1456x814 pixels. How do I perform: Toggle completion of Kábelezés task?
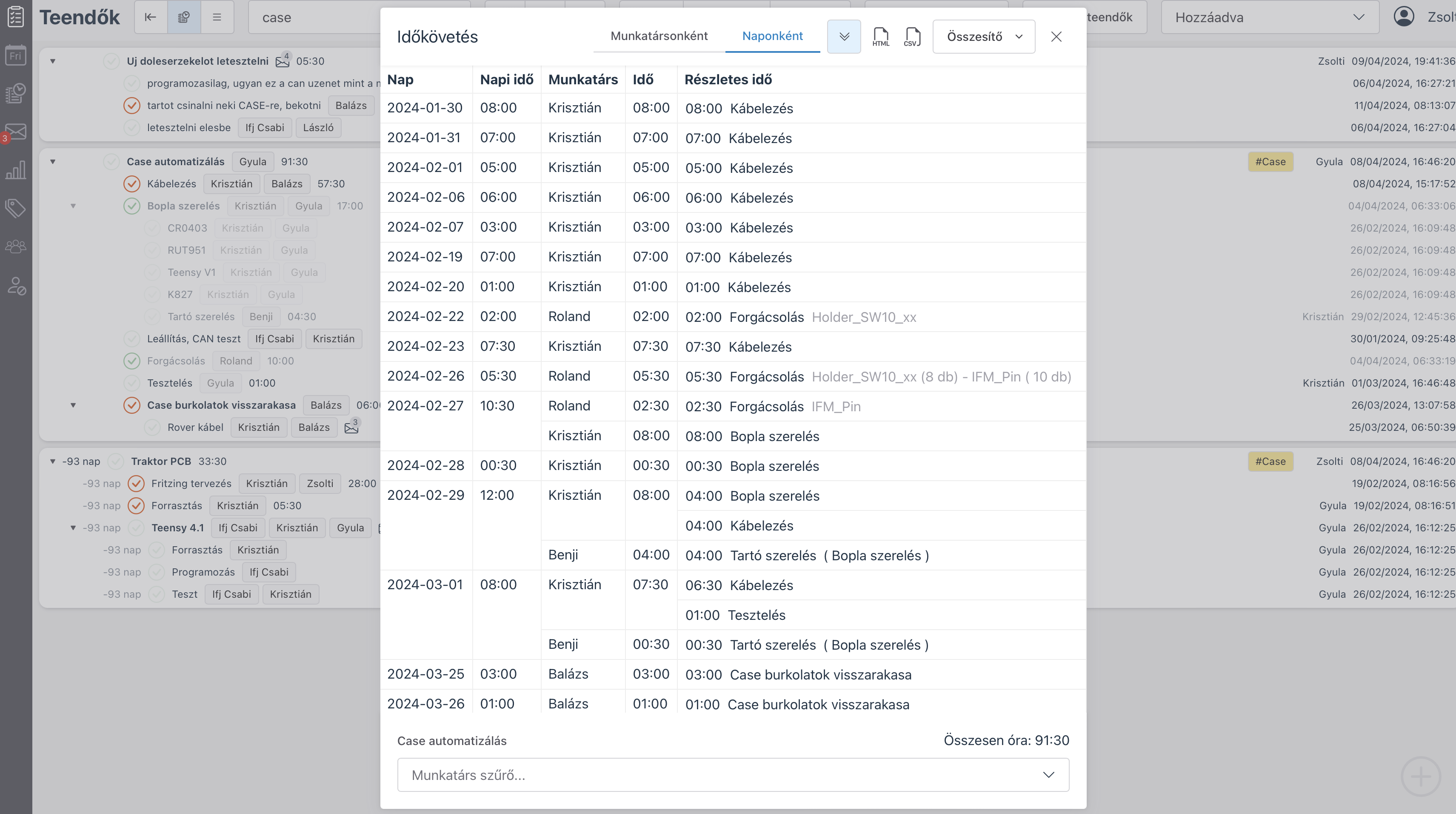coord(132,184)
